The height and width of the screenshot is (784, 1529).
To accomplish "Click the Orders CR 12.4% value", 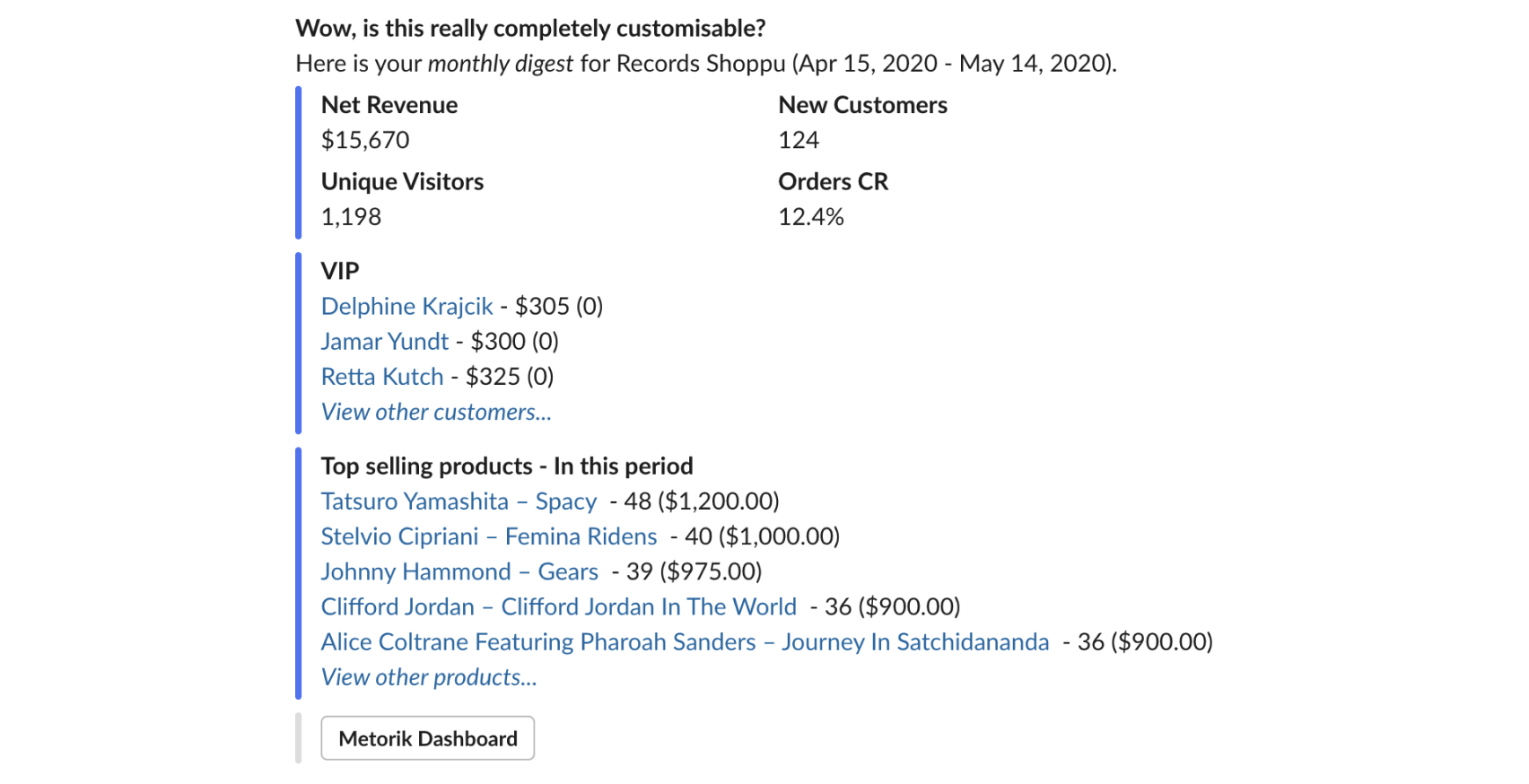I will (810, 217).
